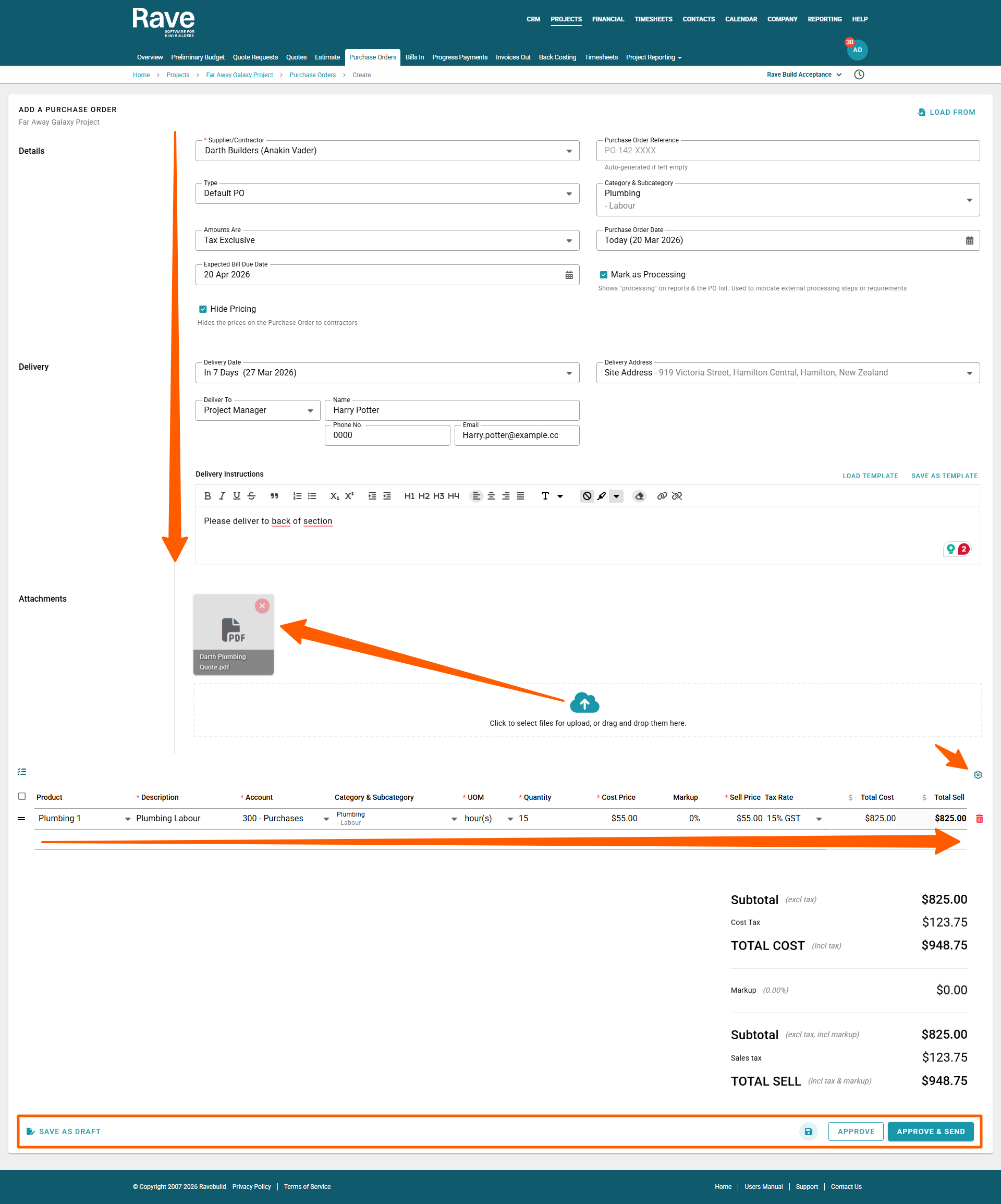Click the clock history icon
The width and height of the screenshot is (1001, 1204).
[859, 75]
